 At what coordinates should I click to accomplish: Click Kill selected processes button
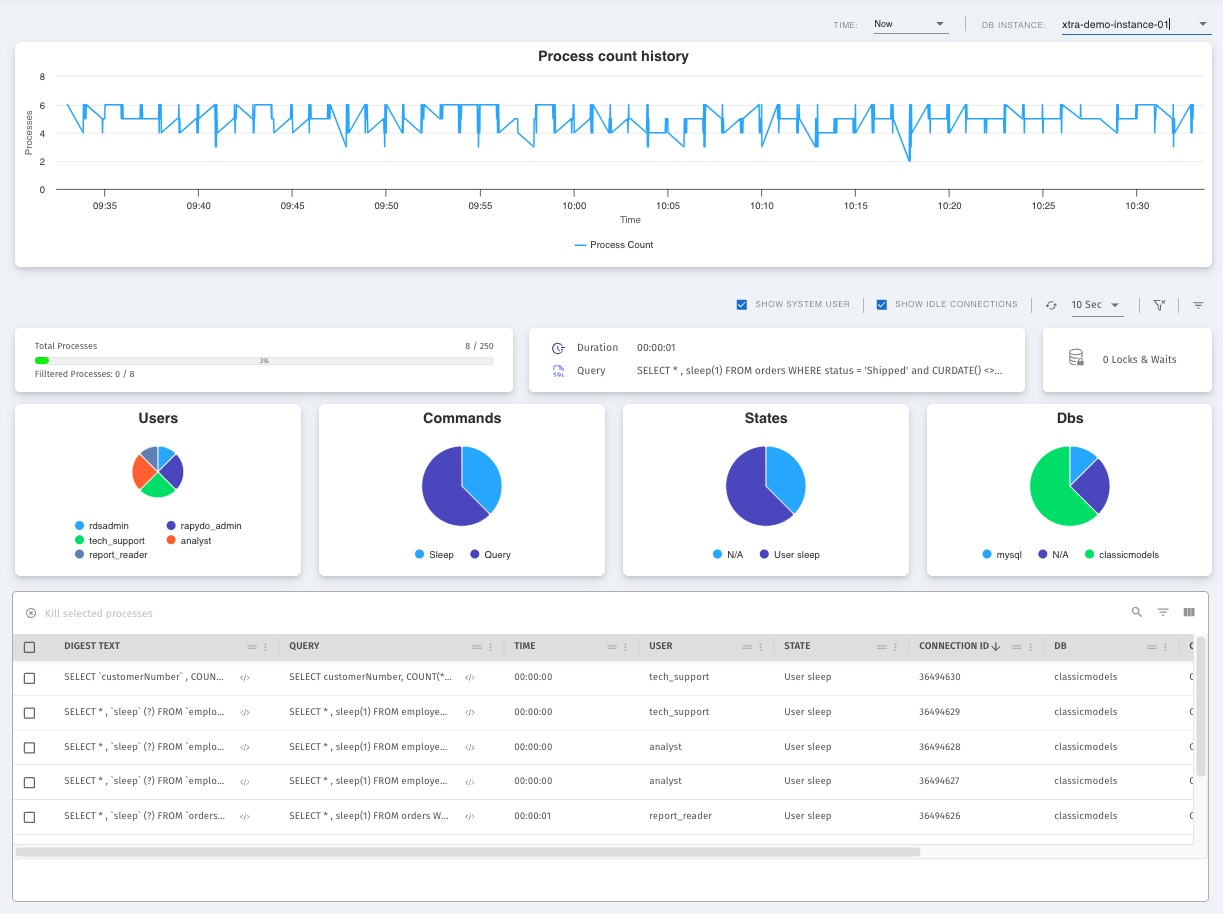pyautogui.click(x=89, y=613)
